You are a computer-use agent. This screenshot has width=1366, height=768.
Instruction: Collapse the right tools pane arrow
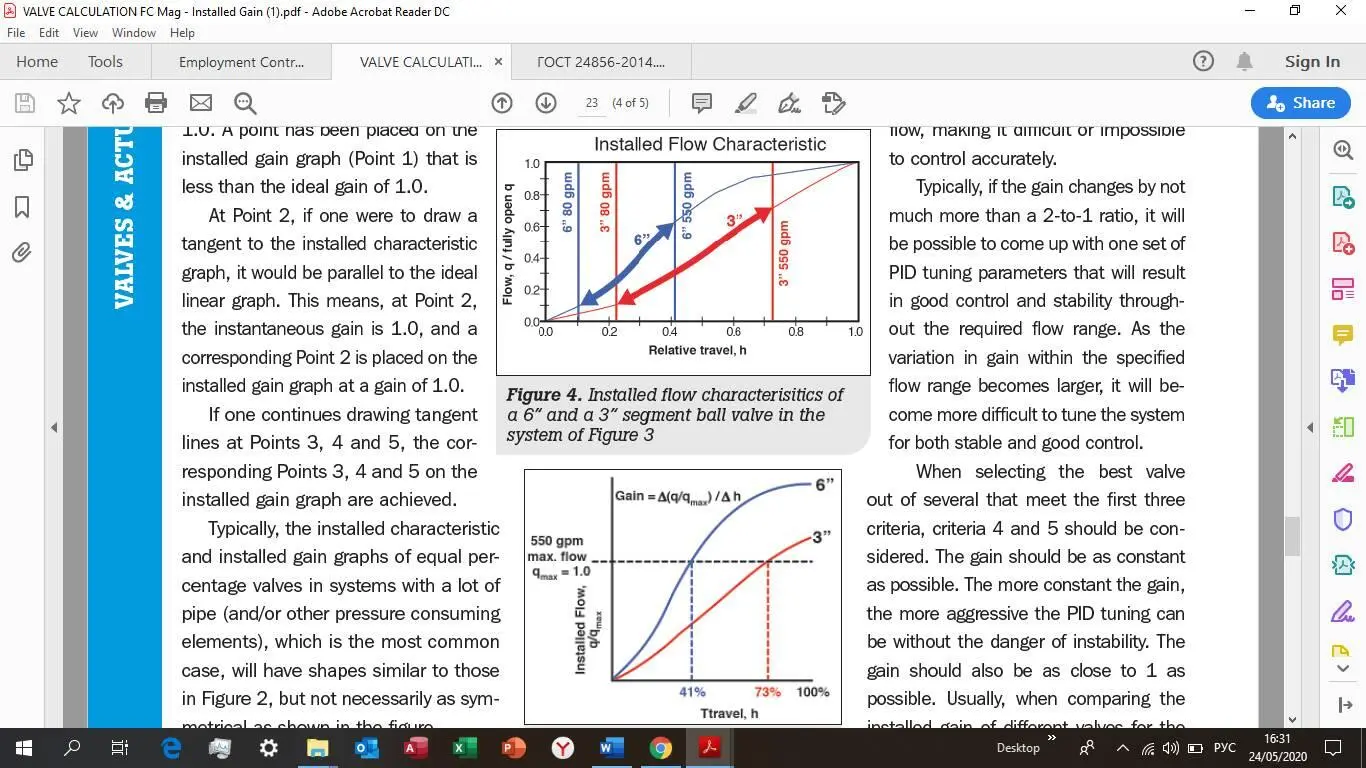[x=1310, y=428]
